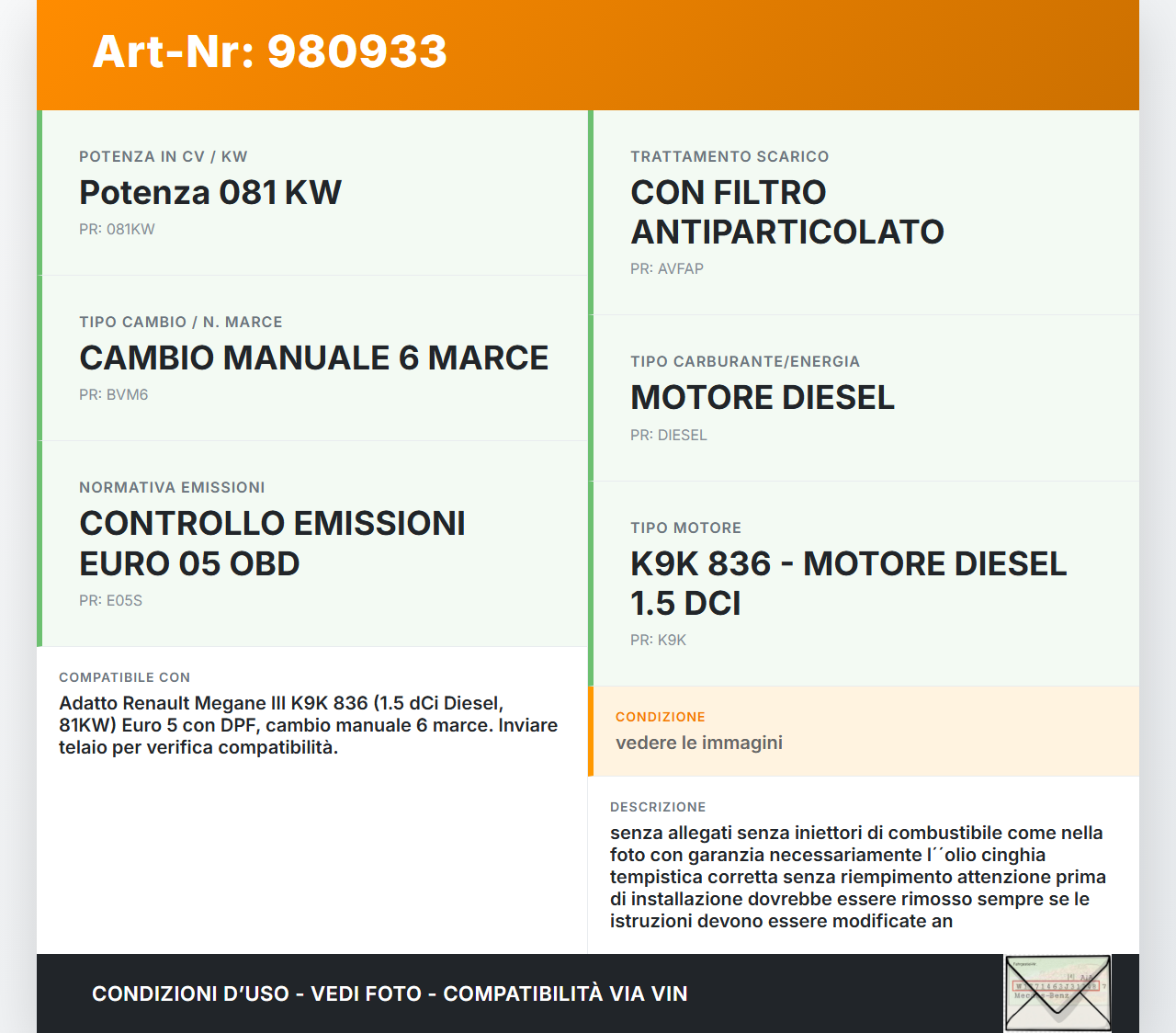Select K9K 836 - MOTORE DIESEL 1.5 DCI

848,584
